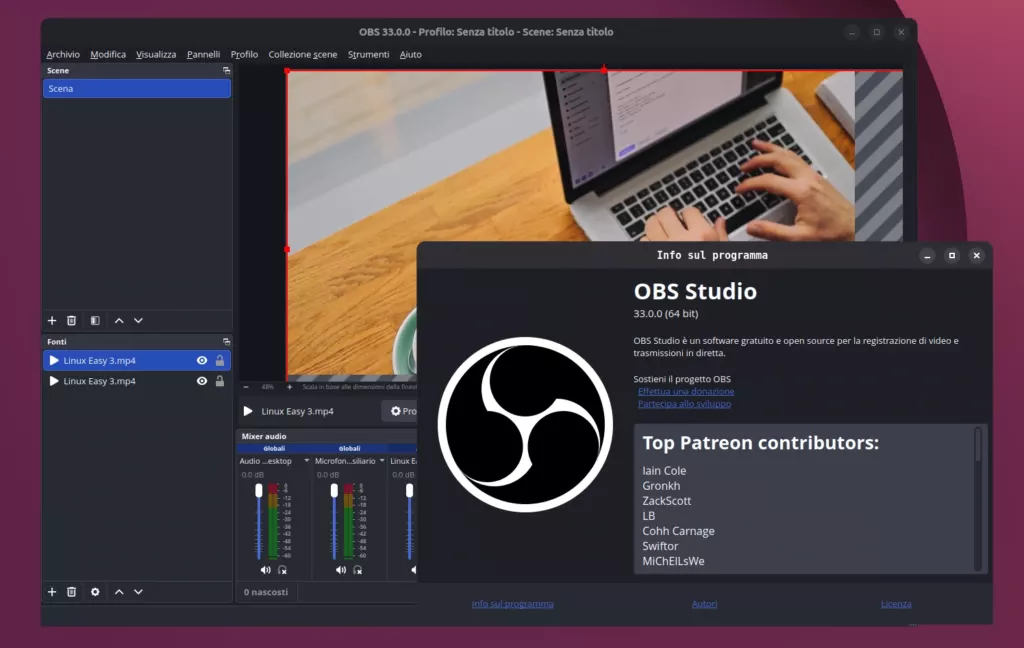Click the OBS logo in the about dialog
The width and height of the screenshot is (1024, 648).
[525, 425]
